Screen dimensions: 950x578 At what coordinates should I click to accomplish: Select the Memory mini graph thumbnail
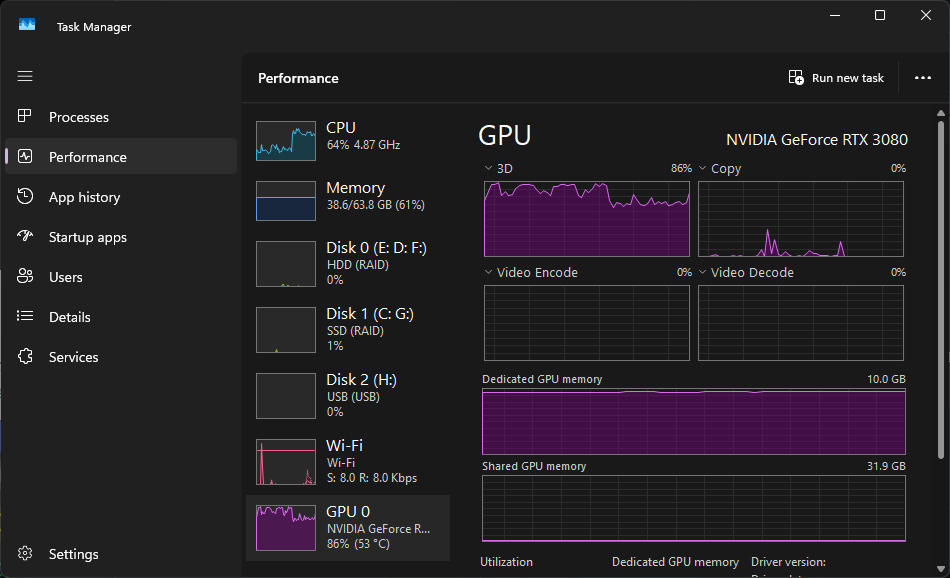(286, 201)
